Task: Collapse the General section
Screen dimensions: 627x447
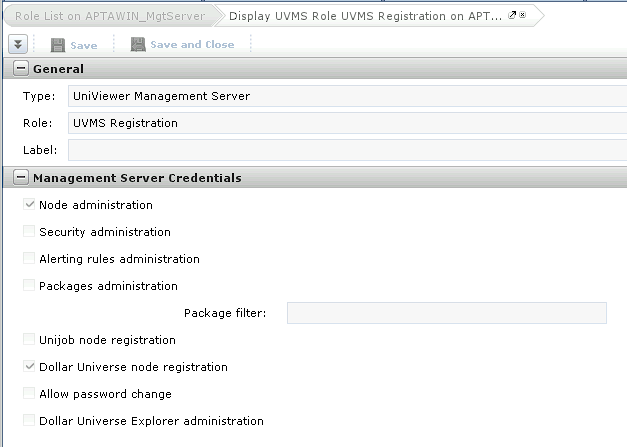Action: coord(21,68)
